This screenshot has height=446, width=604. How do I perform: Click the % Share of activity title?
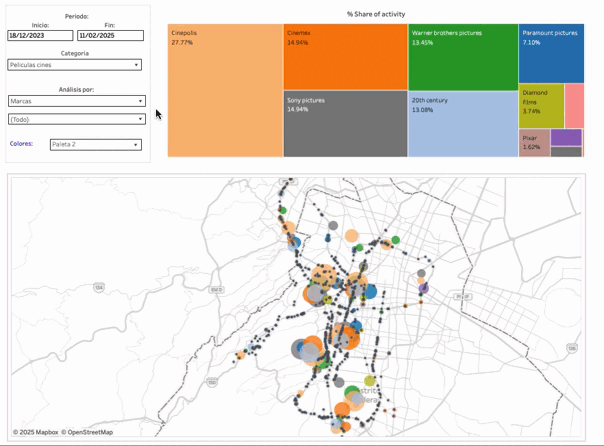[376, 14]
